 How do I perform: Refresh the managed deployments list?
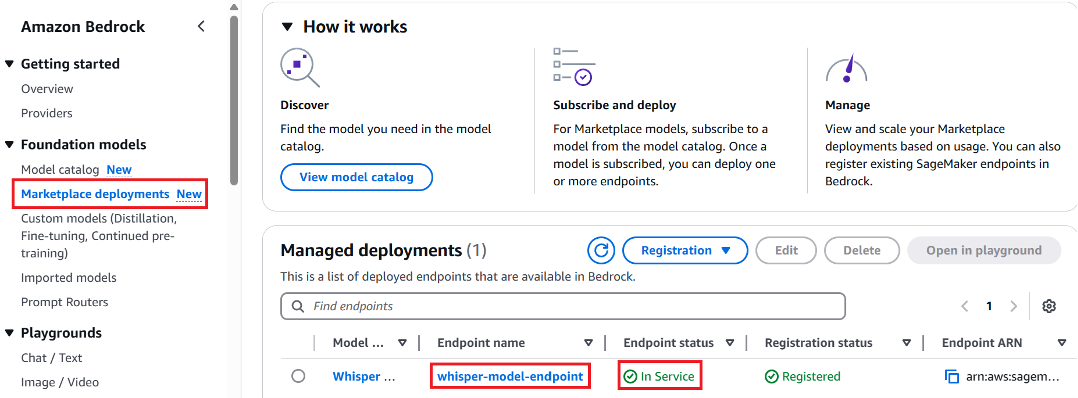click(x=601, y=250)
